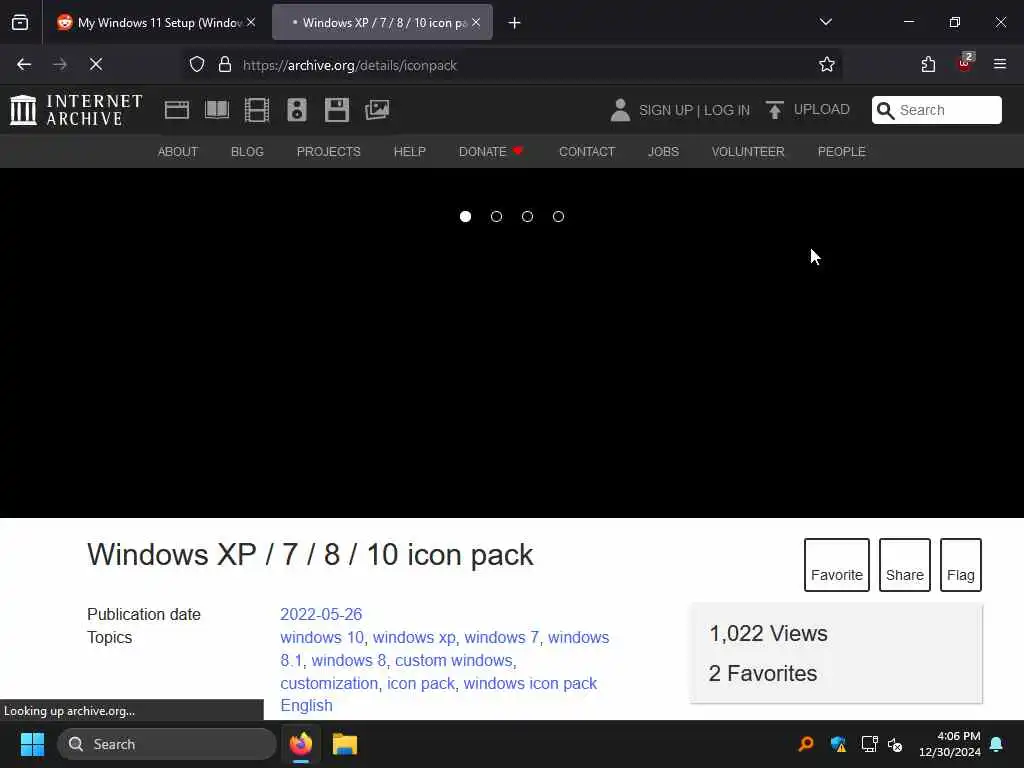The height and width of the screenshot is (768, 1024).
Task: Bookmark this page with the star icon
Action: (827, 65)
